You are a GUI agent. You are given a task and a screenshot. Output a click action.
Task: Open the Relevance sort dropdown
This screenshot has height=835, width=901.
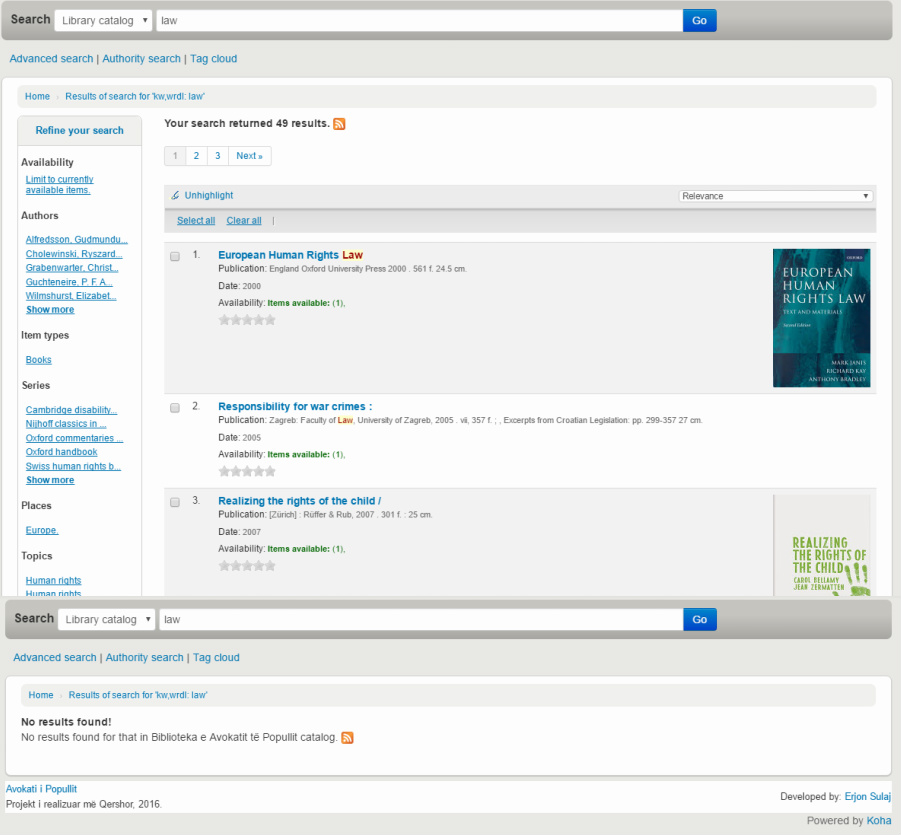[775, 196]
